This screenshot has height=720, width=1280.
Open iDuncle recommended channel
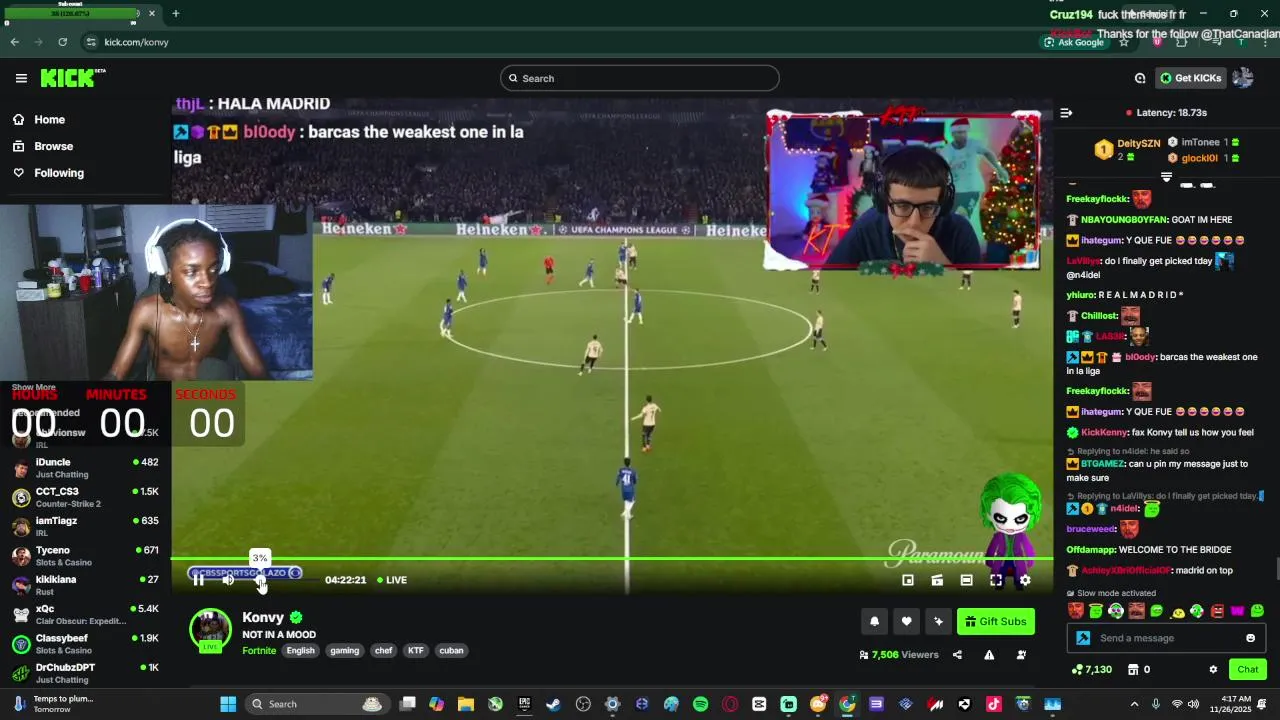tap(85, 468)
